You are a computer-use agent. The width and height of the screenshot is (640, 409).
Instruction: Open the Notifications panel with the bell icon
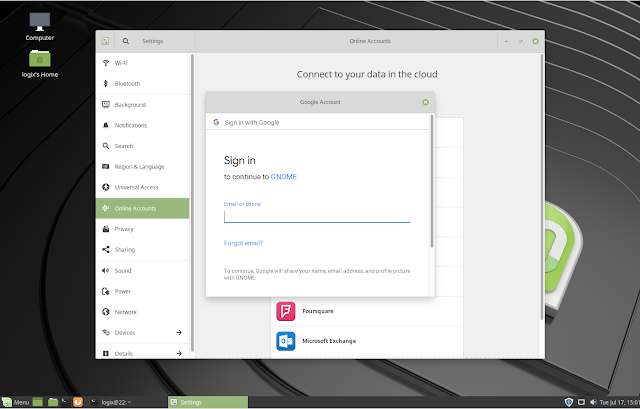click(x=131, y=125)
